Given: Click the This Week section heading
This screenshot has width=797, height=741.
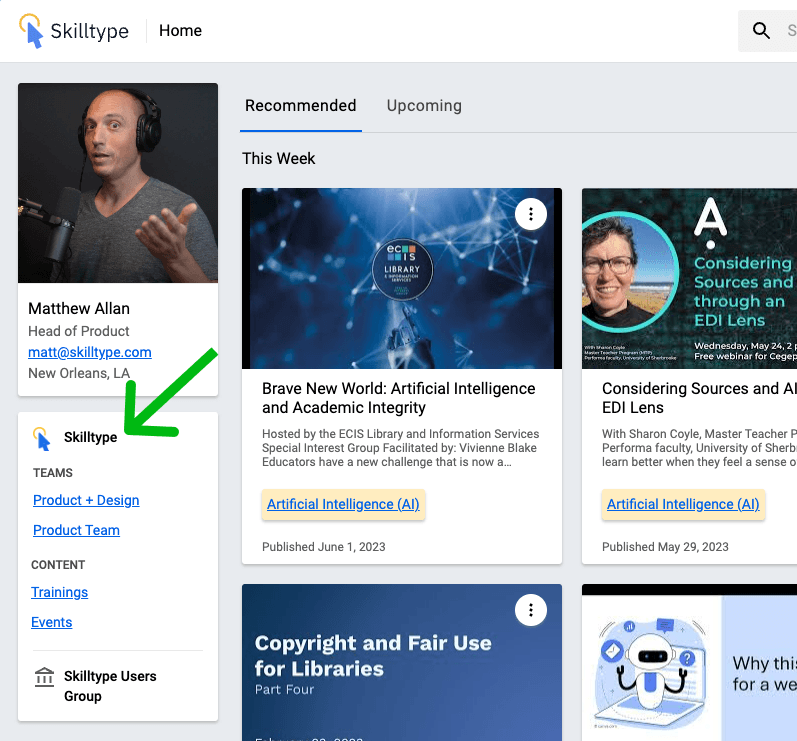Looking at the screenshot, I should click(x=279, y=159).
